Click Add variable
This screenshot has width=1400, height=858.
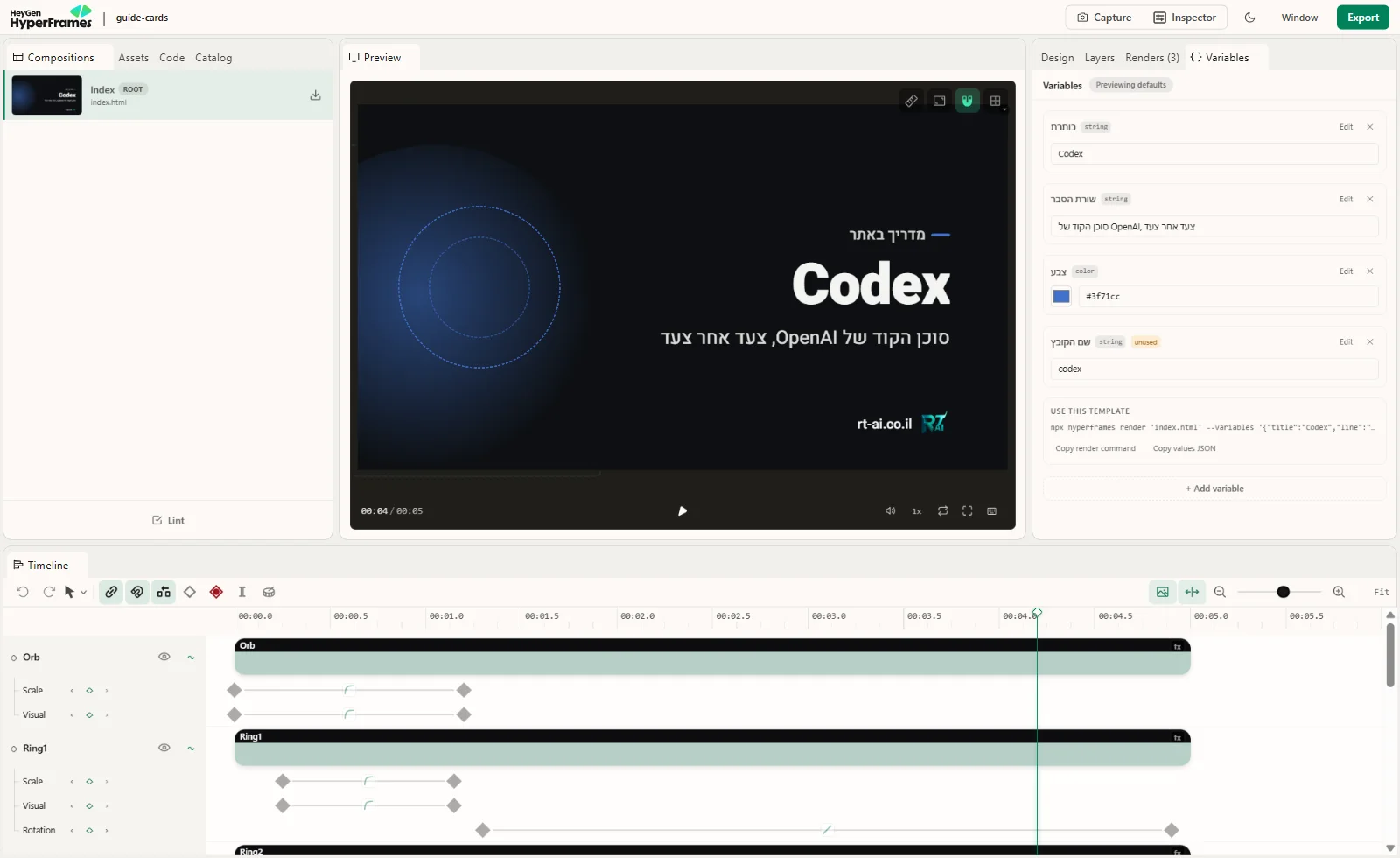(x=1214, y=489)
